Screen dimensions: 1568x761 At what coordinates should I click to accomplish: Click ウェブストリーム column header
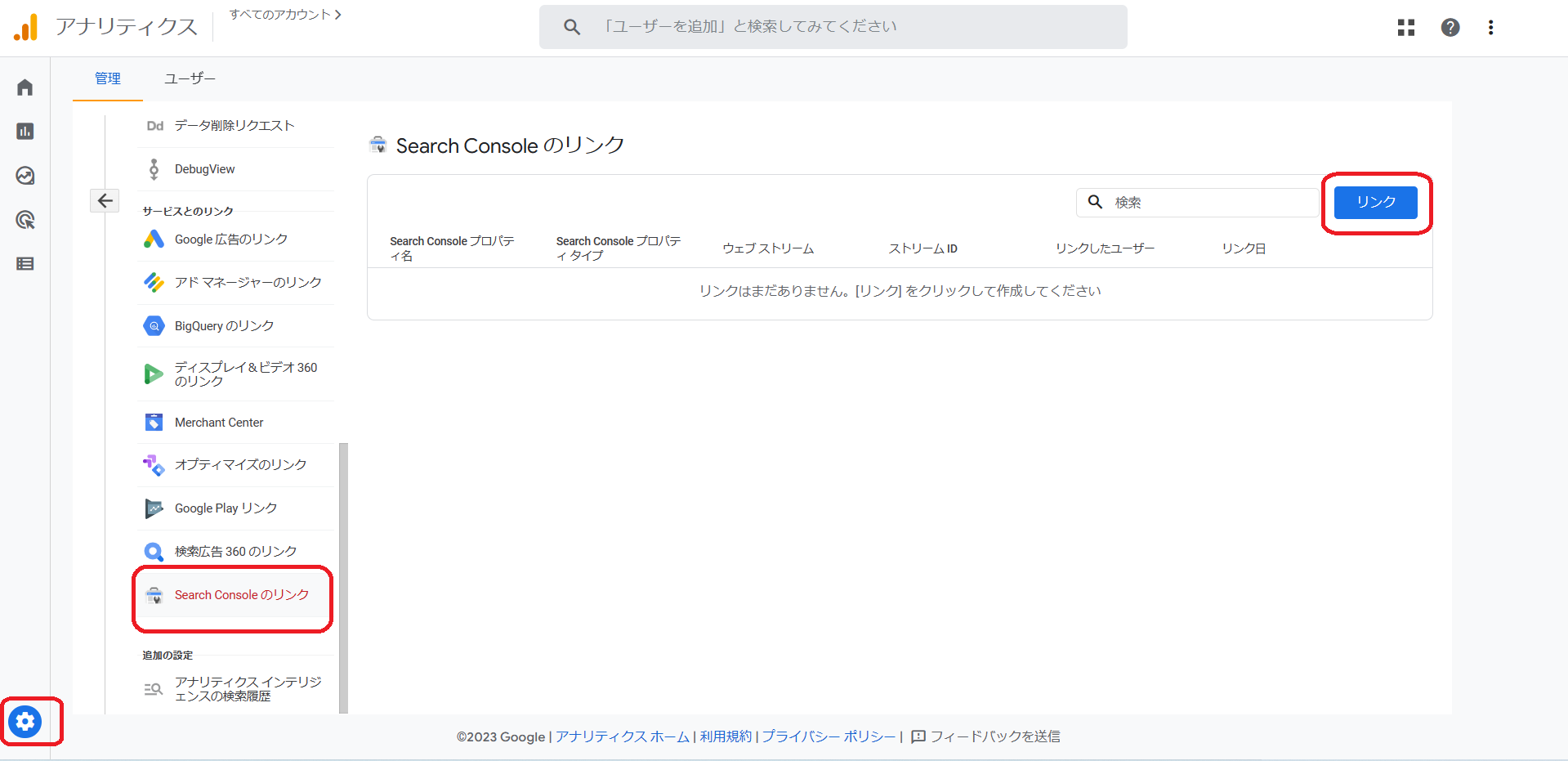click(768, 248)
